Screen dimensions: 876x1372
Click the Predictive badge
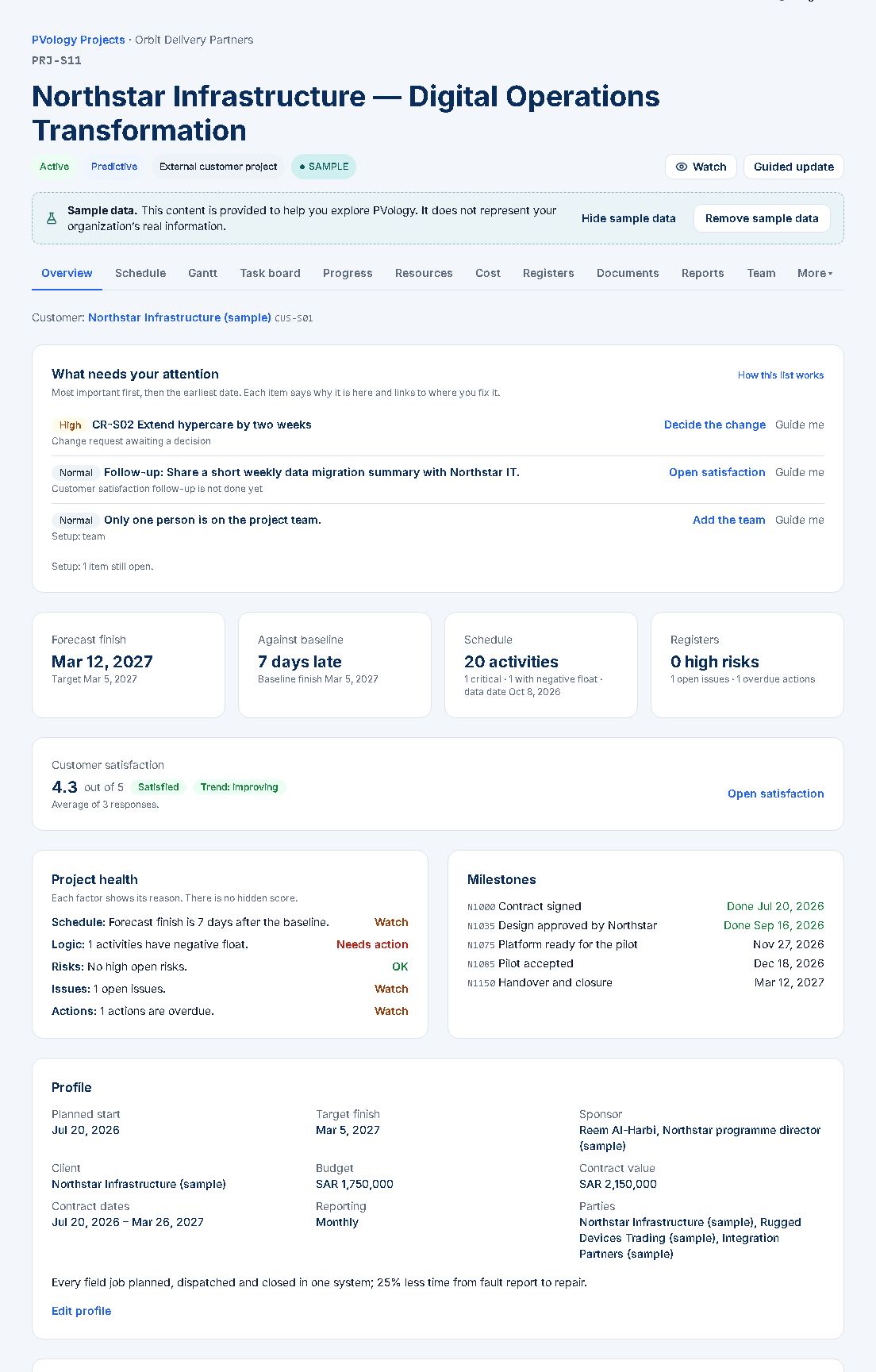coord(114,167)
